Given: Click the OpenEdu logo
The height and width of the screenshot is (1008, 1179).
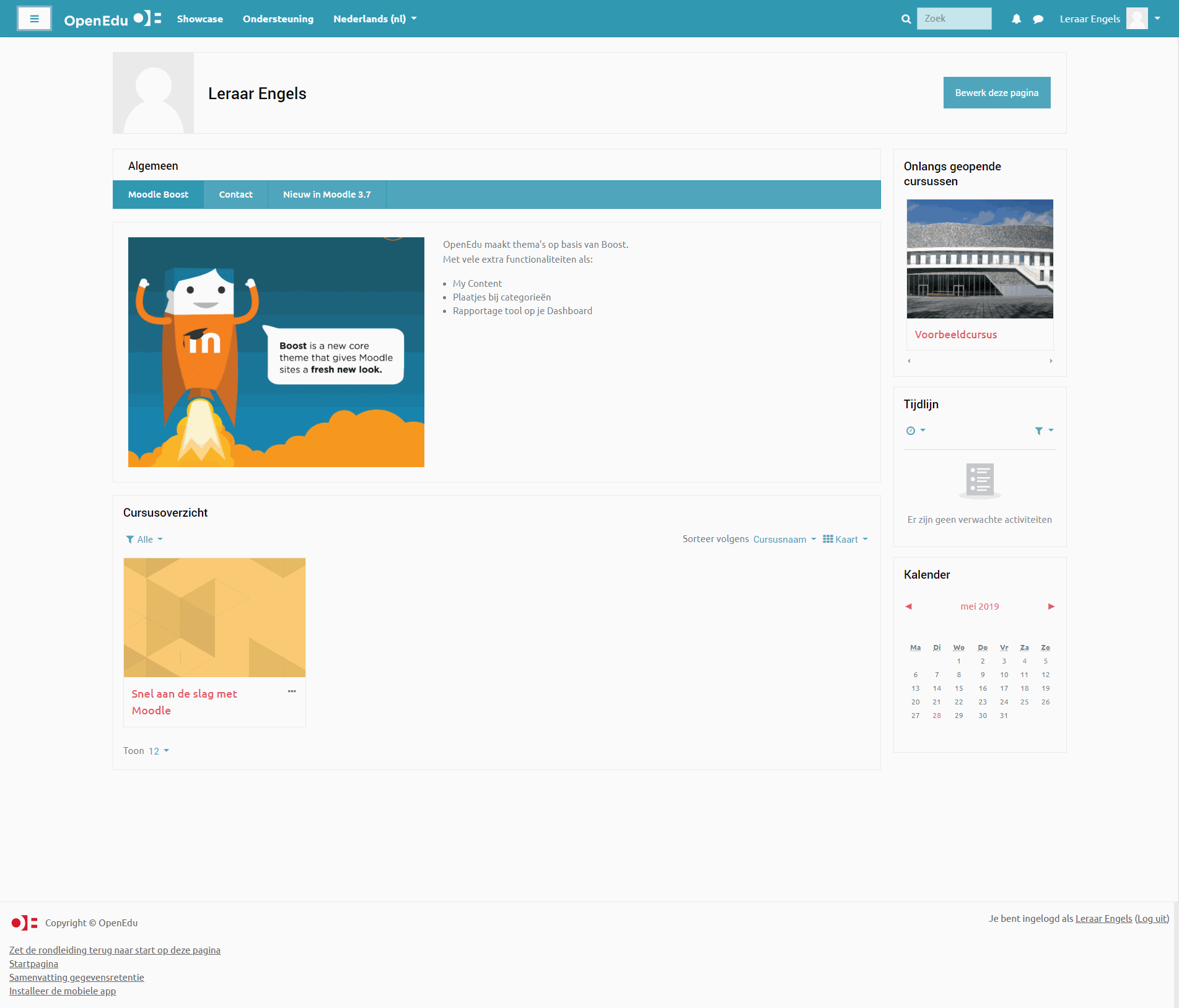Looking at the screenshot, I should click(113, 19).
